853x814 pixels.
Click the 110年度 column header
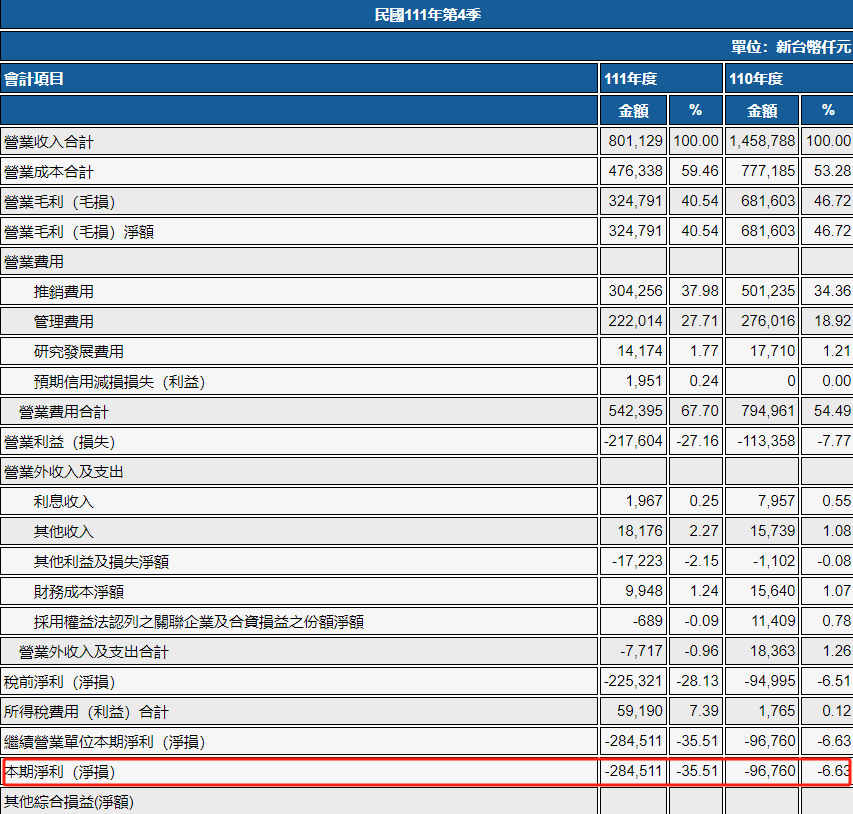point(756,78)
